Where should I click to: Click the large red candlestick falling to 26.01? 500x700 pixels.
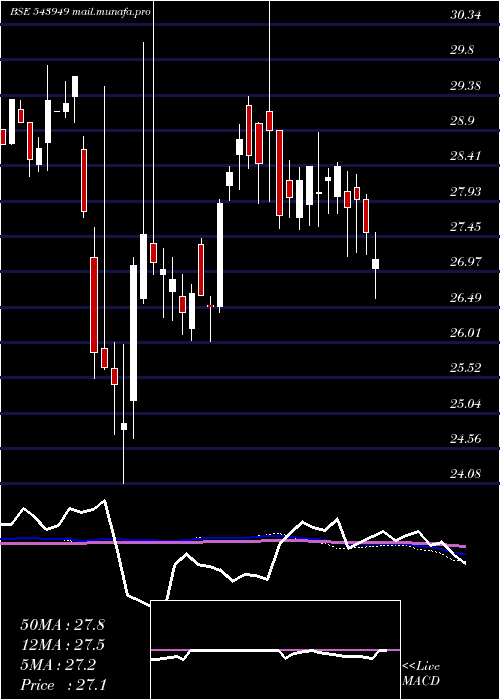coord(94,305)
